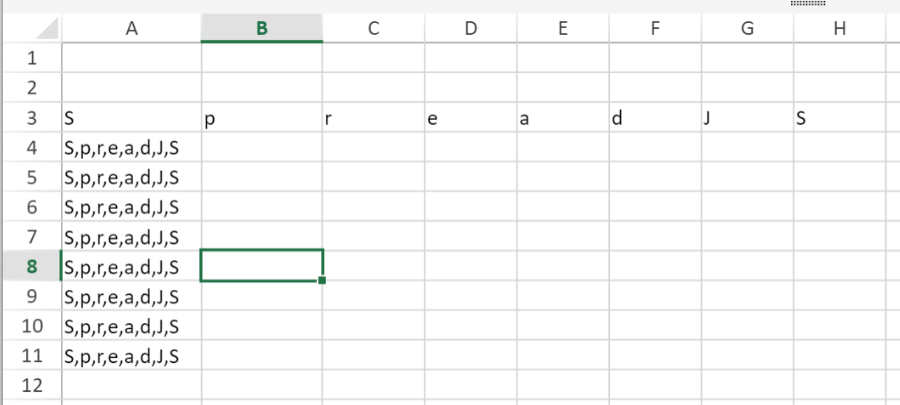
Task: Select column B header
Action: click(262, 29)
